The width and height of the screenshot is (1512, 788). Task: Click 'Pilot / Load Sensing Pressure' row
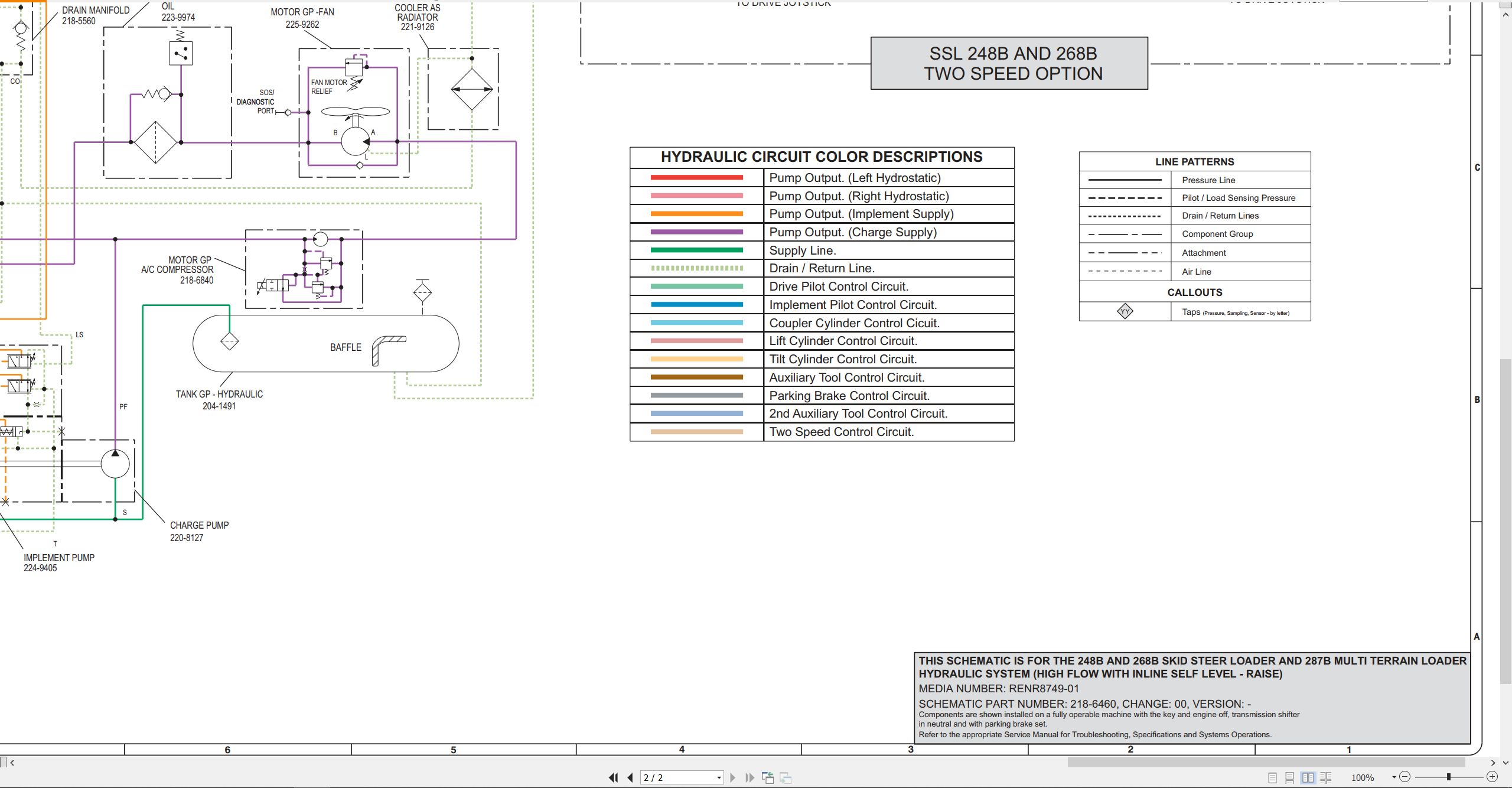pyautogui.click(x=1195, y=198)
